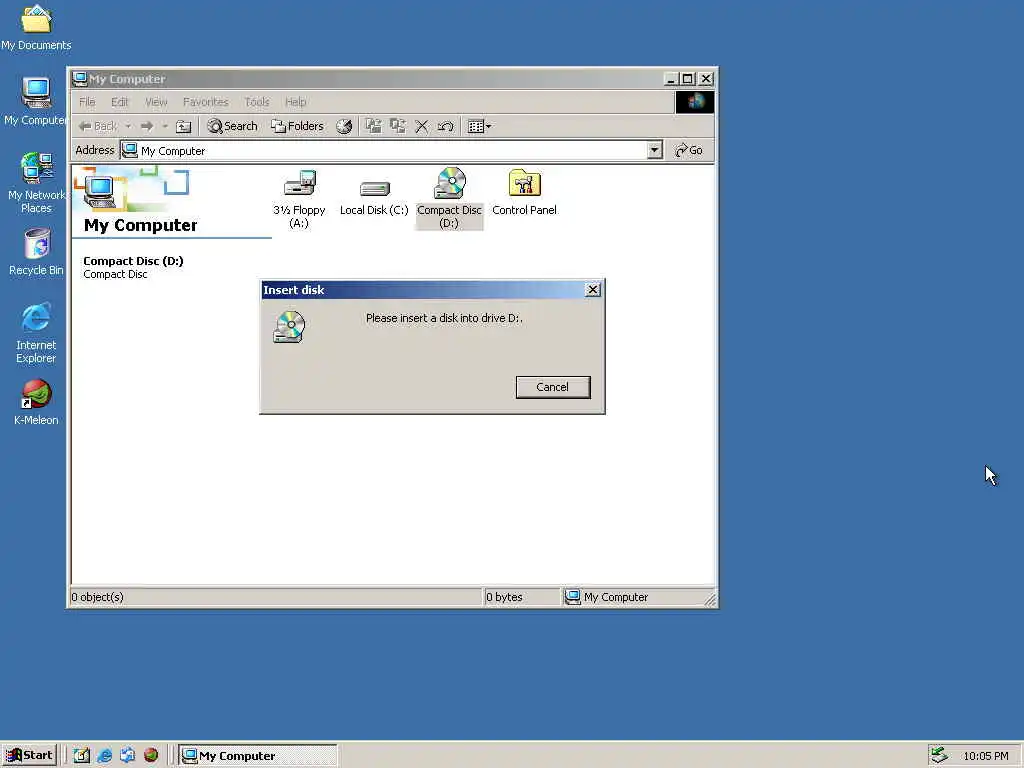Click the 'Compact Disc (D:)' heading in the left pane
The image size is (1024, 768).
click(133, 261)
